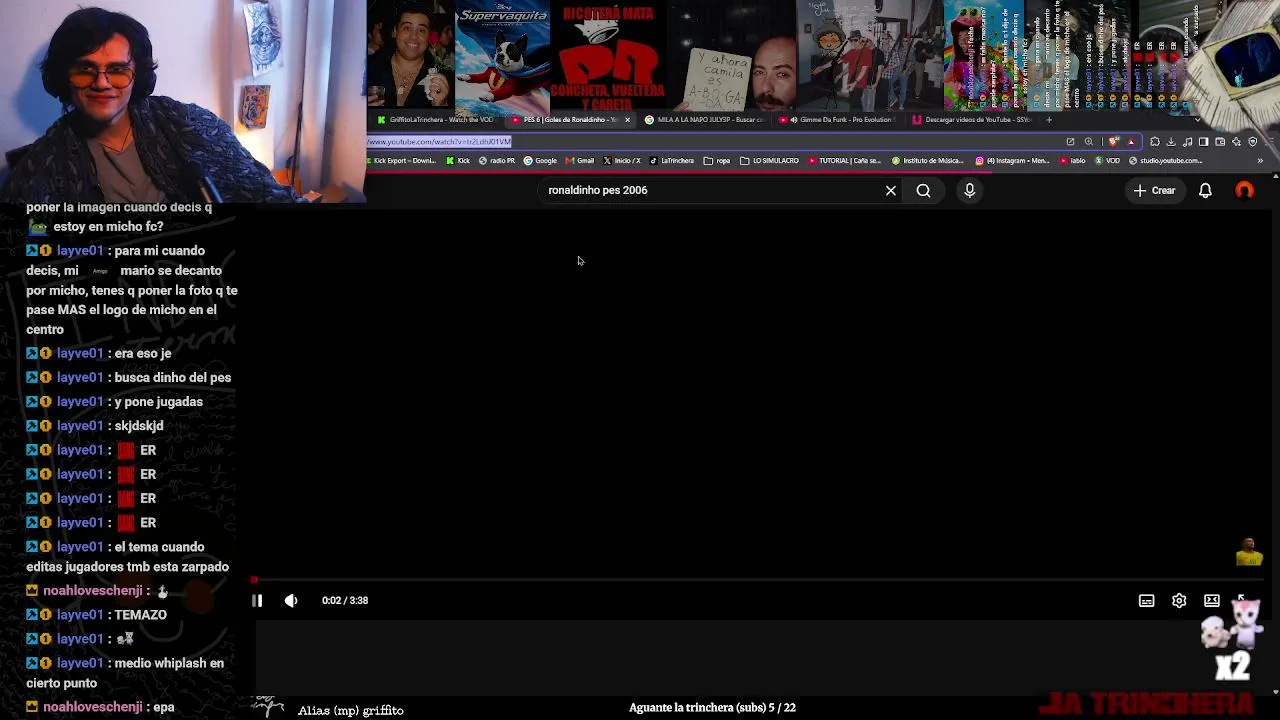
Task: Click the Brave Rewards triangle icon
Action: (1131, 142)
